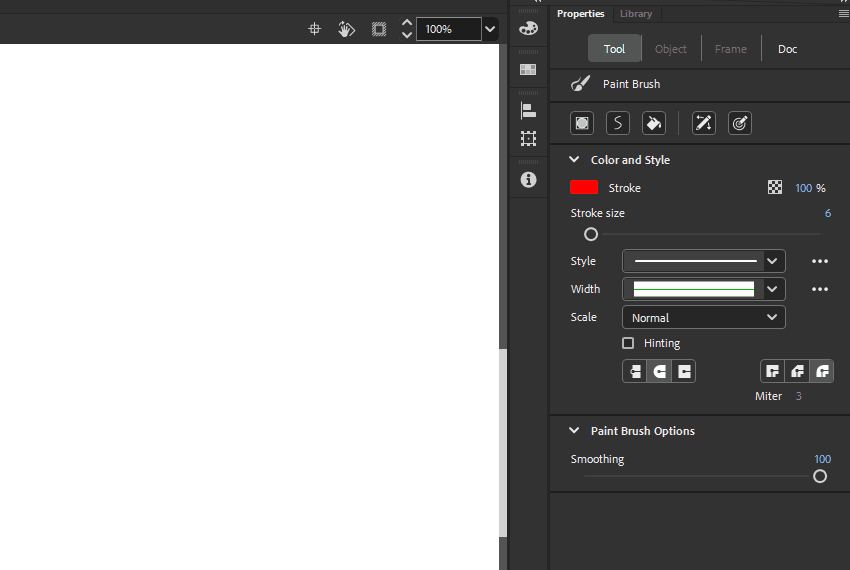Viewport: 850px width, 570px height.
Task: Switch to the Library tab
Action: pyautogui.click(x=636, y=14)
